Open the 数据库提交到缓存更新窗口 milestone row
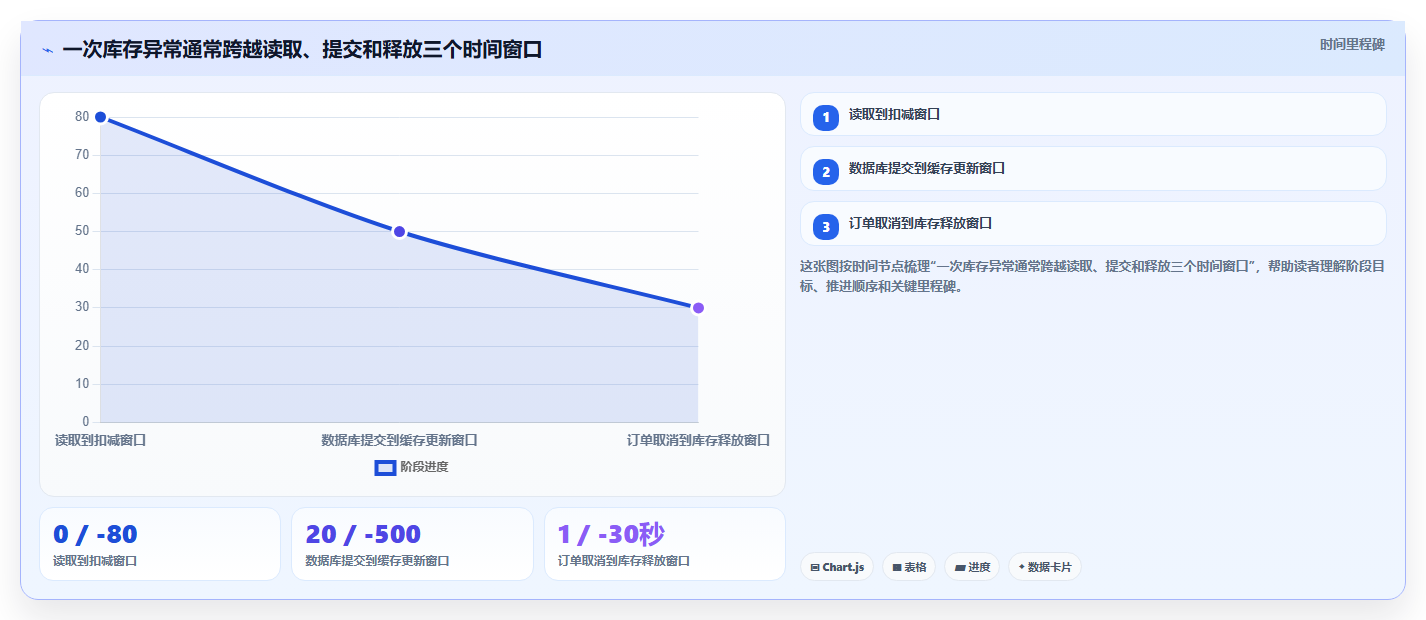 (1093, 168)
